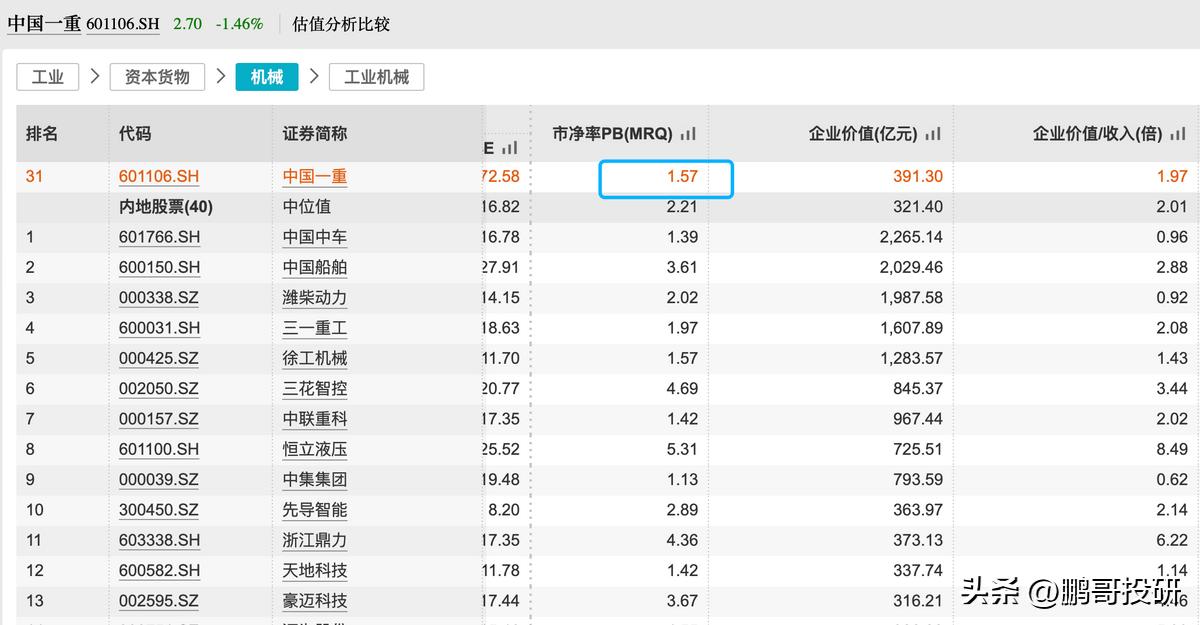The image size is (1200, 625).
Task: Select the 资本货物 category tab
Action: click(157, 76)
